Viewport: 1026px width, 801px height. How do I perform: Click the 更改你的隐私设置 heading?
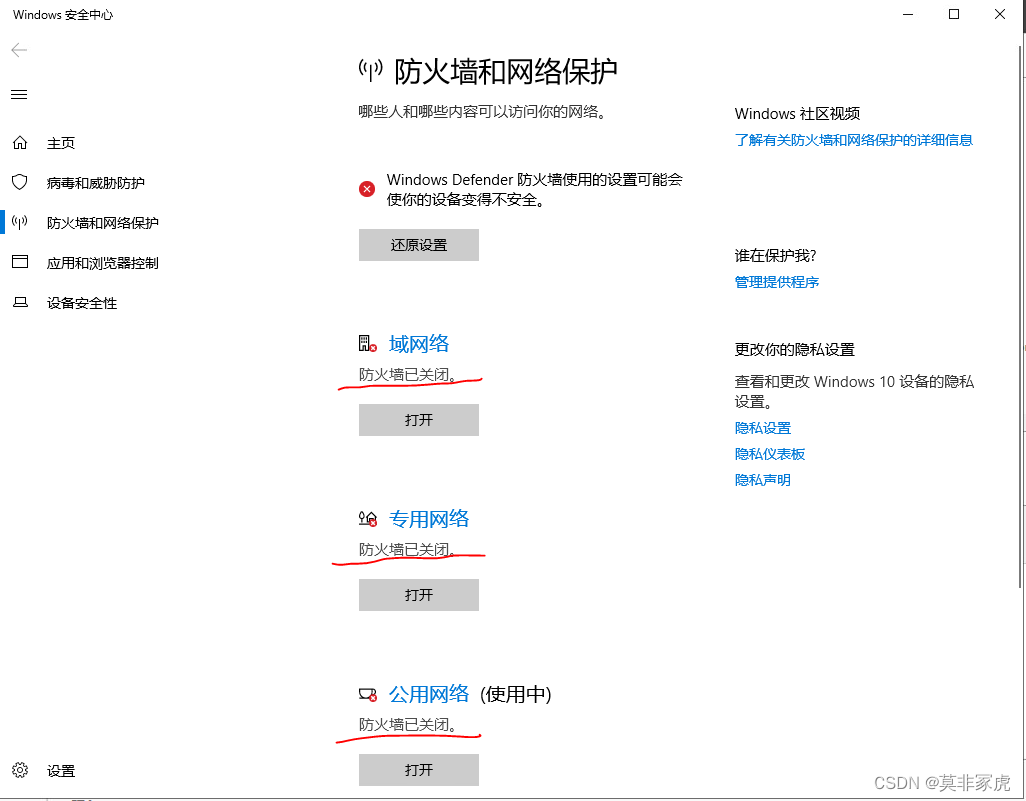794,349
